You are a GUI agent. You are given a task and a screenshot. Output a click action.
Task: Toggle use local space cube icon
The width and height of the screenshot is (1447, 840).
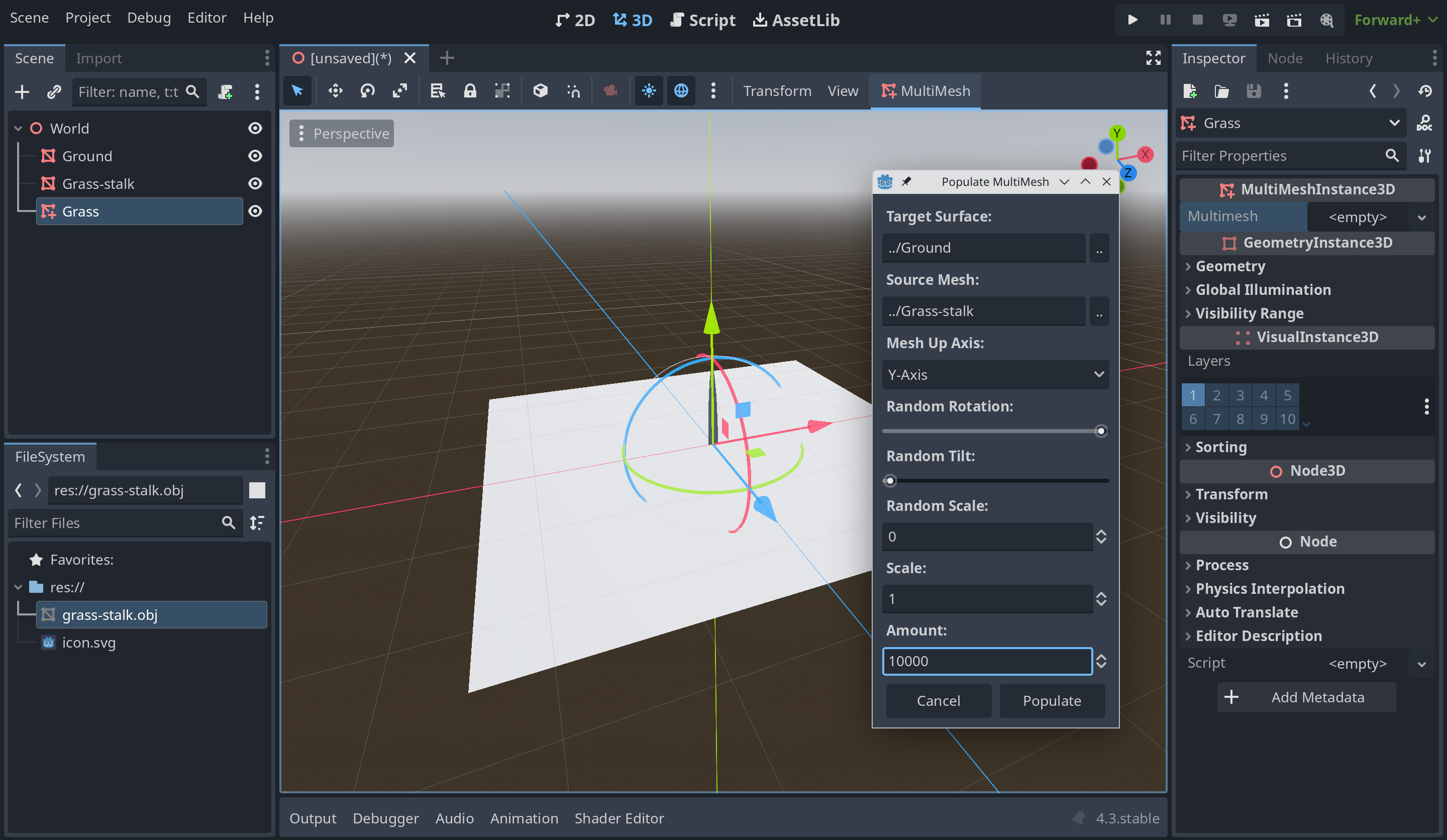[x=540, y=91]
